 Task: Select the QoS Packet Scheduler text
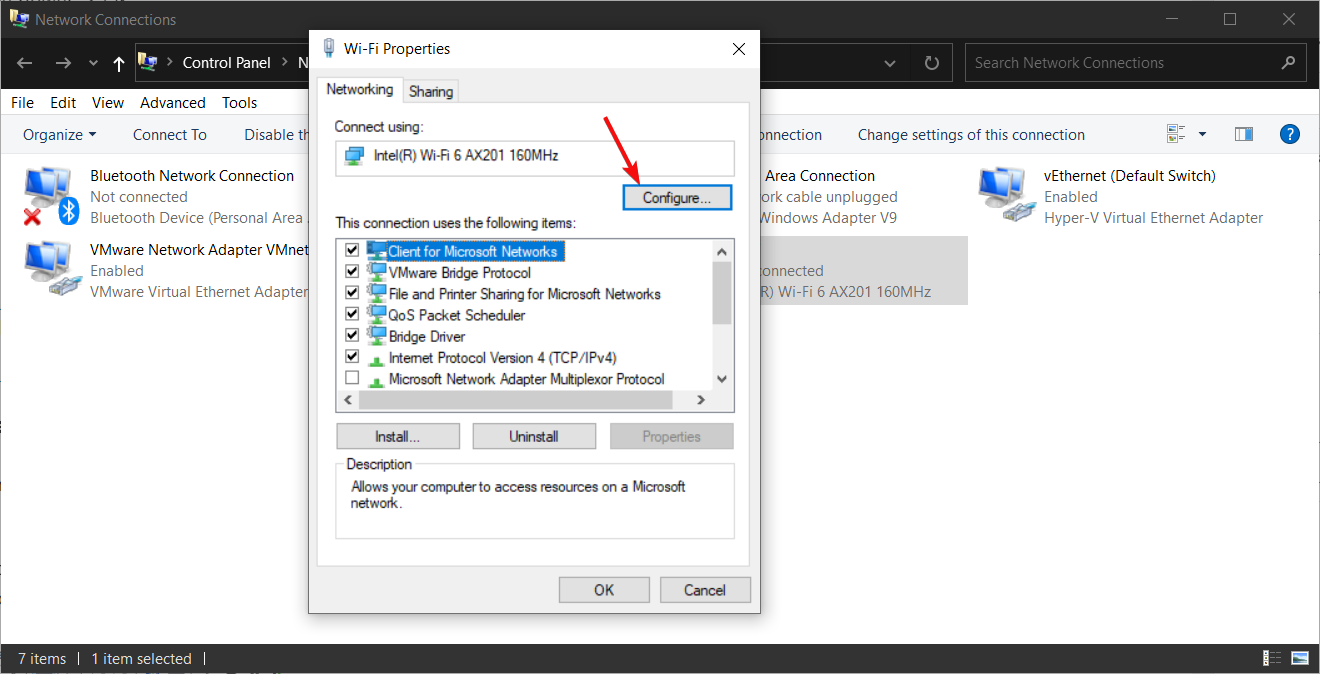point(457,315)
